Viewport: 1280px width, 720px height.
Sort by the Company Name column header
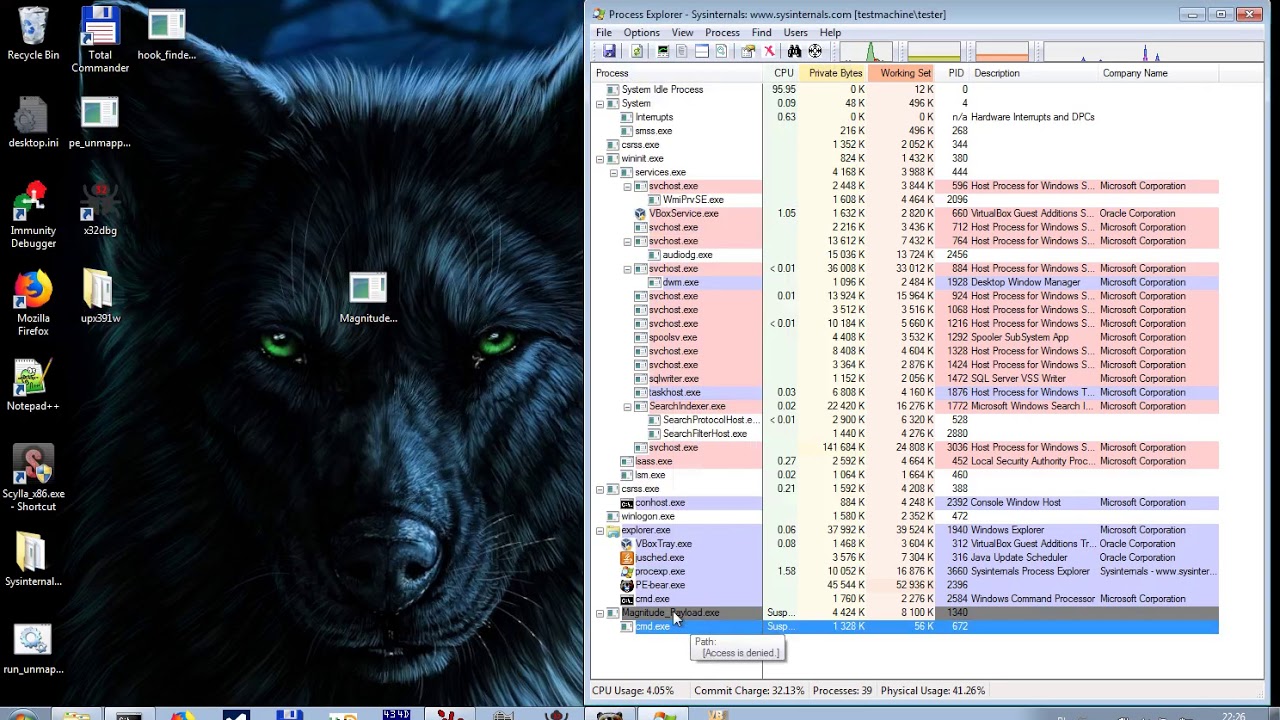(x=1158, y=73)
